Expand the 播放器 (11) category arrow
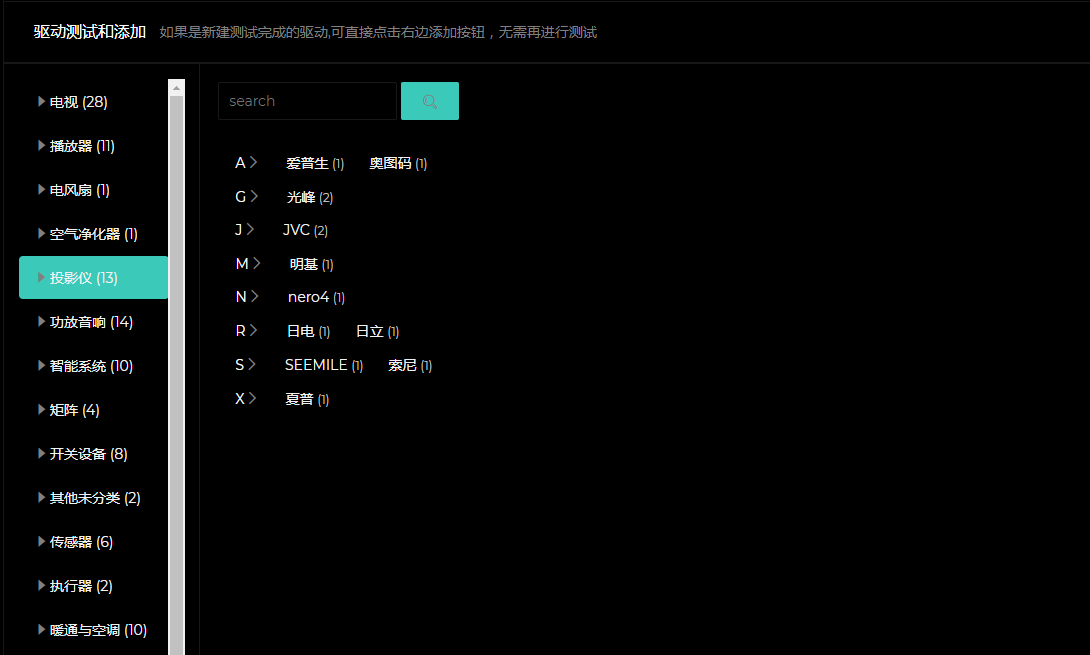The height and width of the screenshot is (655, 1090). pyautogui.click(x=41, y=146)
